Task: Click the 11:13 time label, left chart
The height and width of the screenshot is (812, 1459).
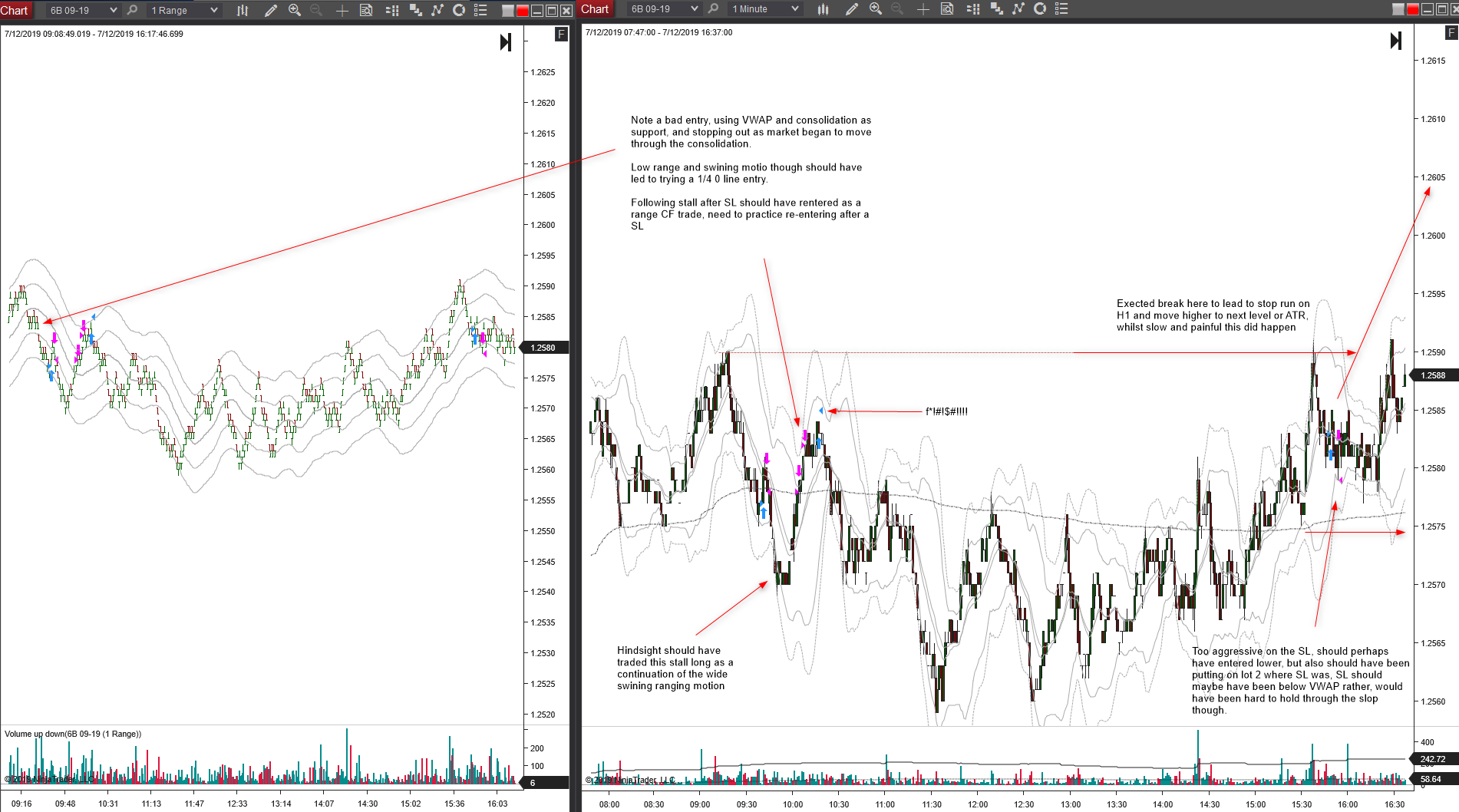Action: [151, 804]
